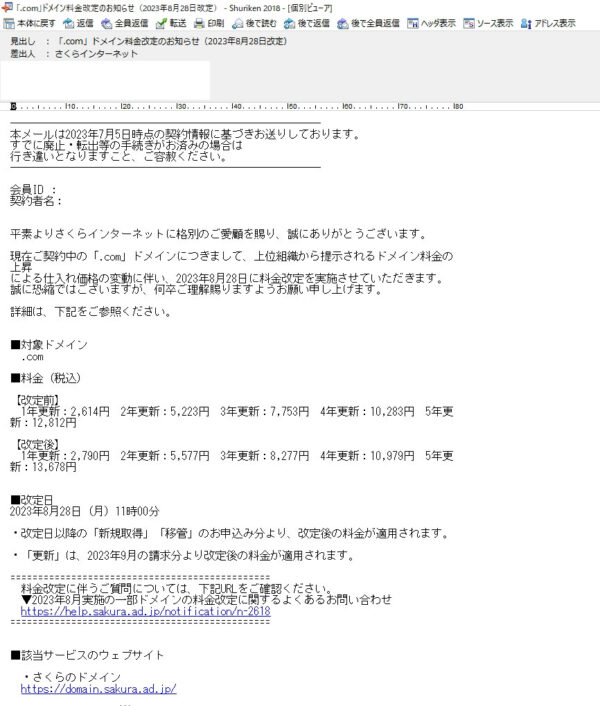Open the domain.sakura.ad.jp link

[x=98, y=689]
